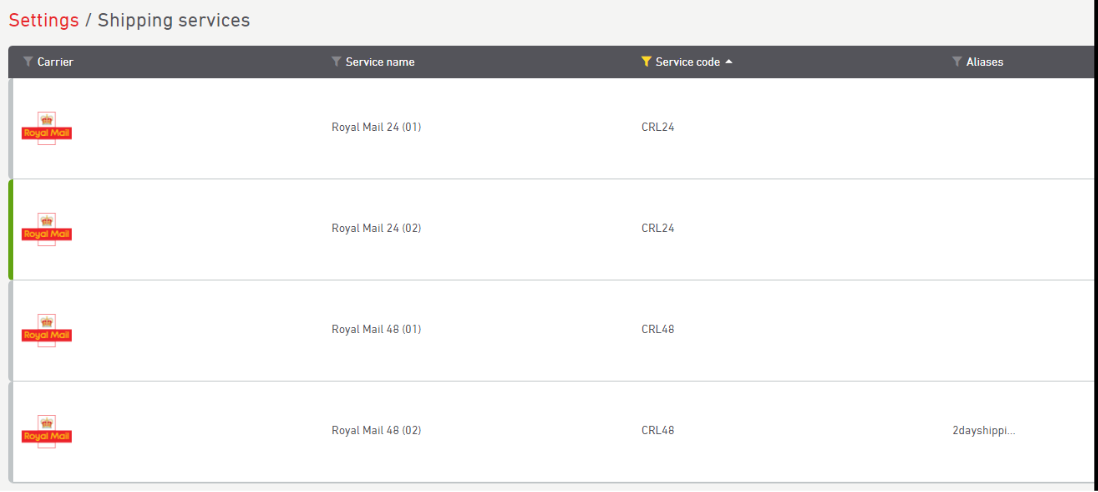Click the CRL48 code for Royal Mail 48 (02)
Screen dimensions: 1098x492
pyautogui.click(x=658, y=430)
